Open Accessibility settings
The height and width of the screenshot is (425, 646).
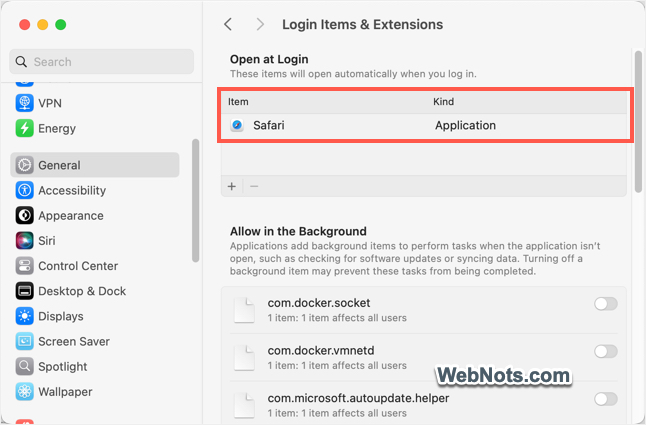tap(95, 190)
